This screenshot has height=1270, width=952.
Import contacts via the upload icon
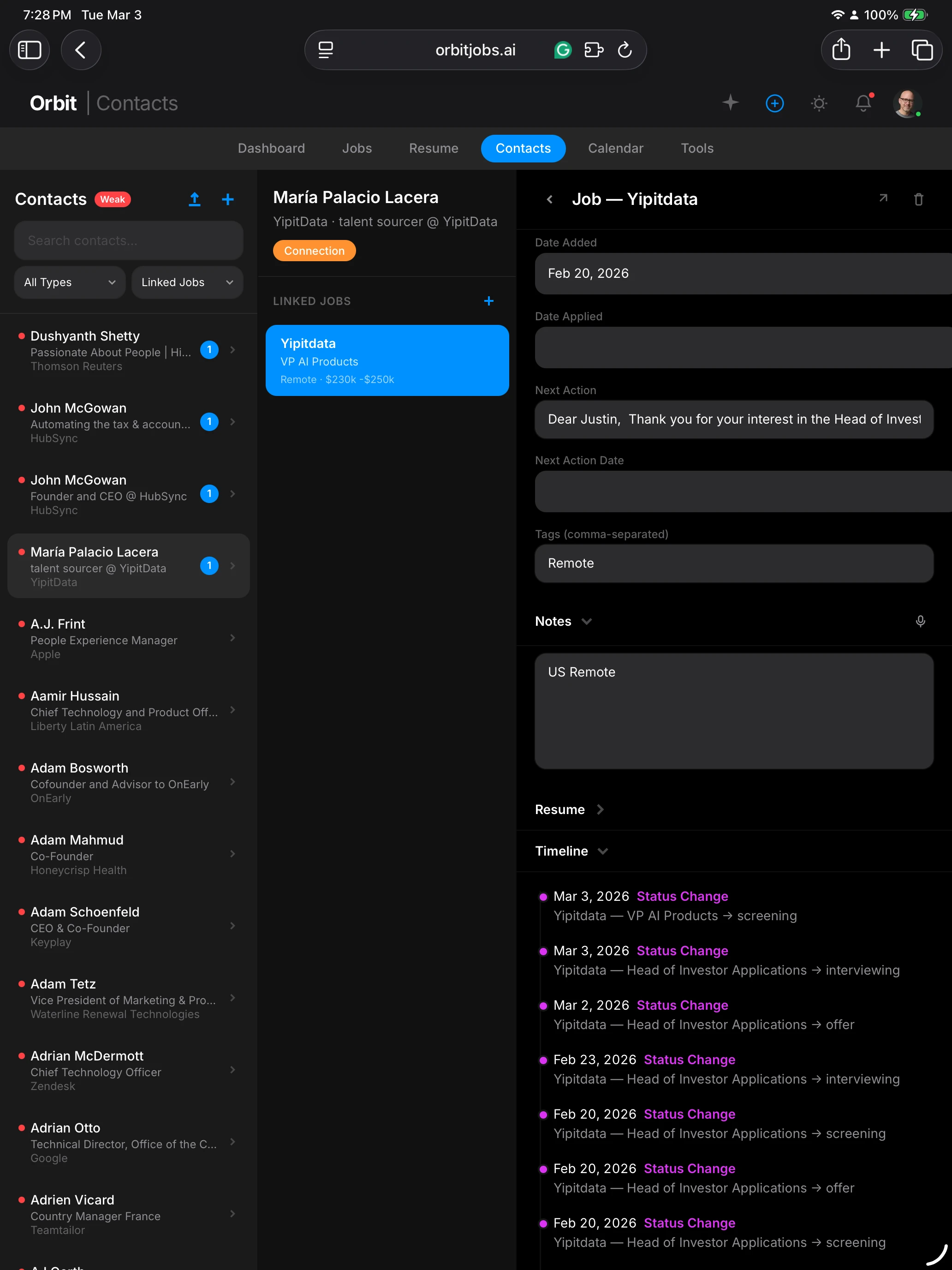pos(195,199)
